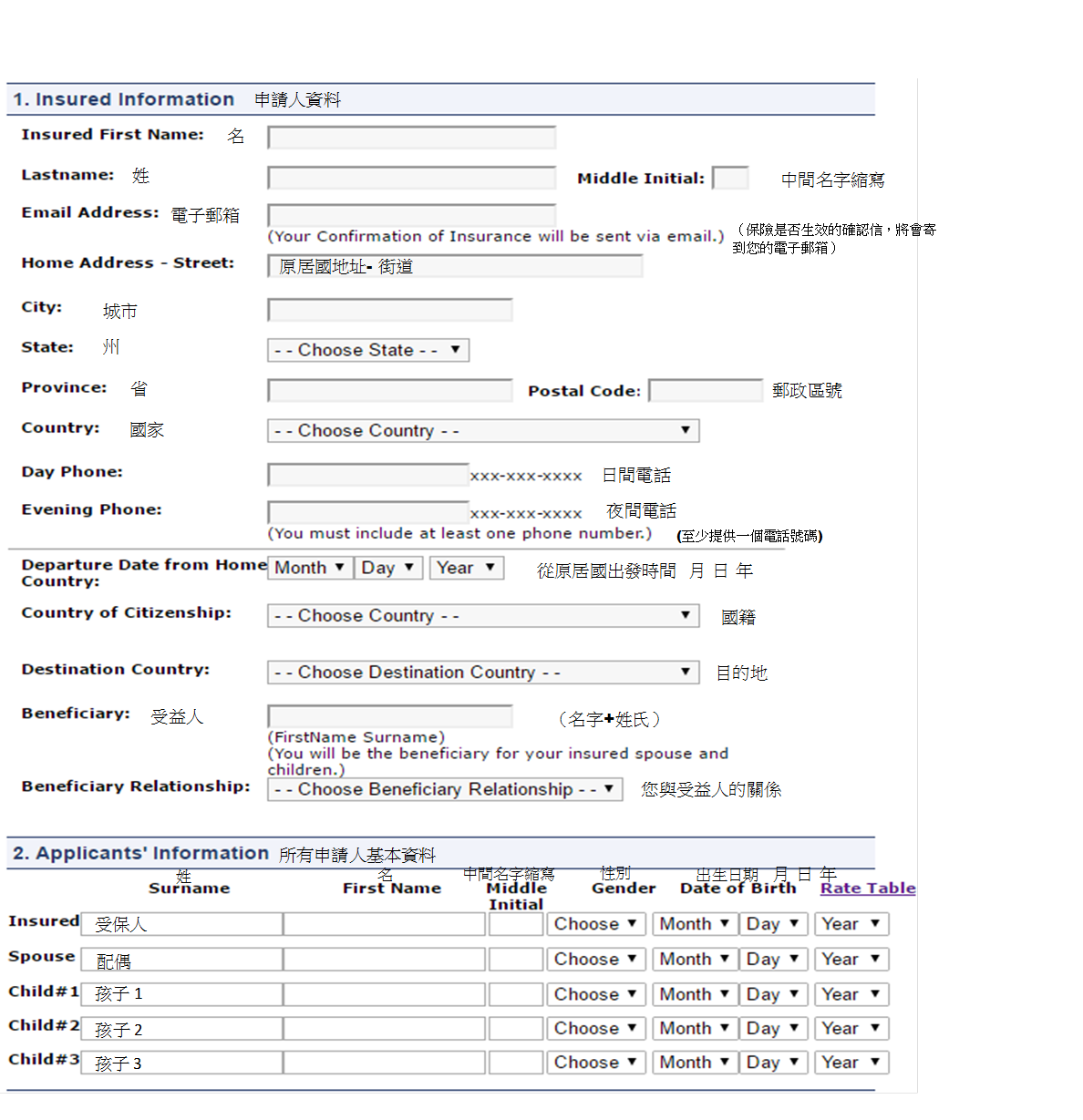
Task: Choose gender for Spouse row
Action: pyautogui.click(x=596, y=960)
